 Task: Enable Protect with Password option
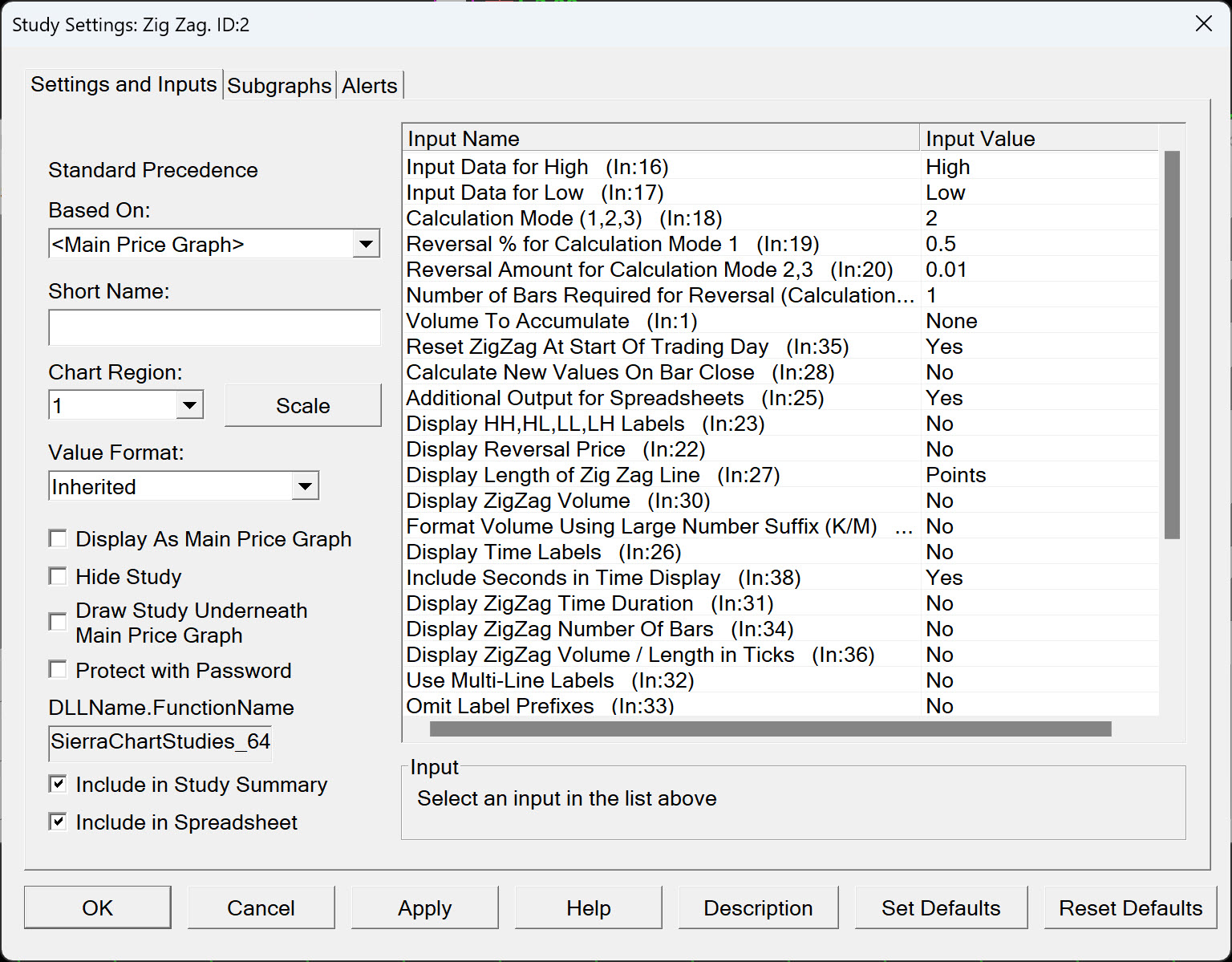tap(58, 670)
